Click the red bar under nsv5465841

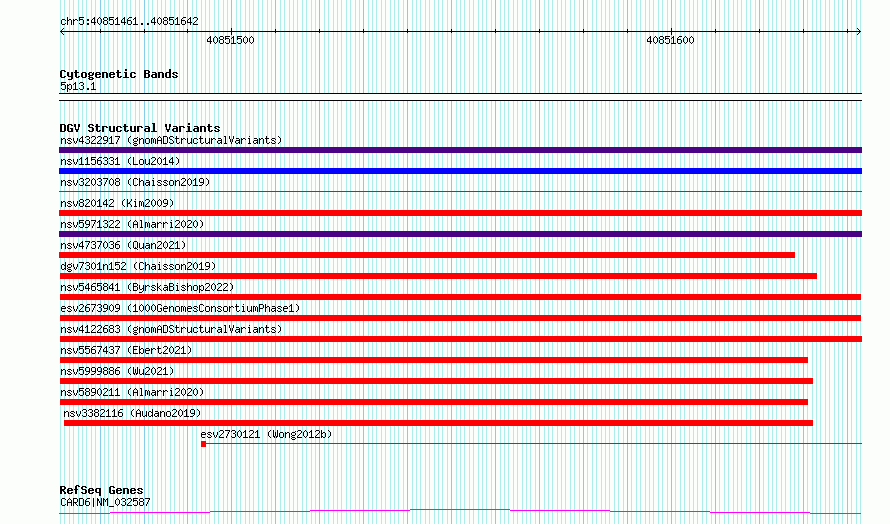tap(460, 297)
